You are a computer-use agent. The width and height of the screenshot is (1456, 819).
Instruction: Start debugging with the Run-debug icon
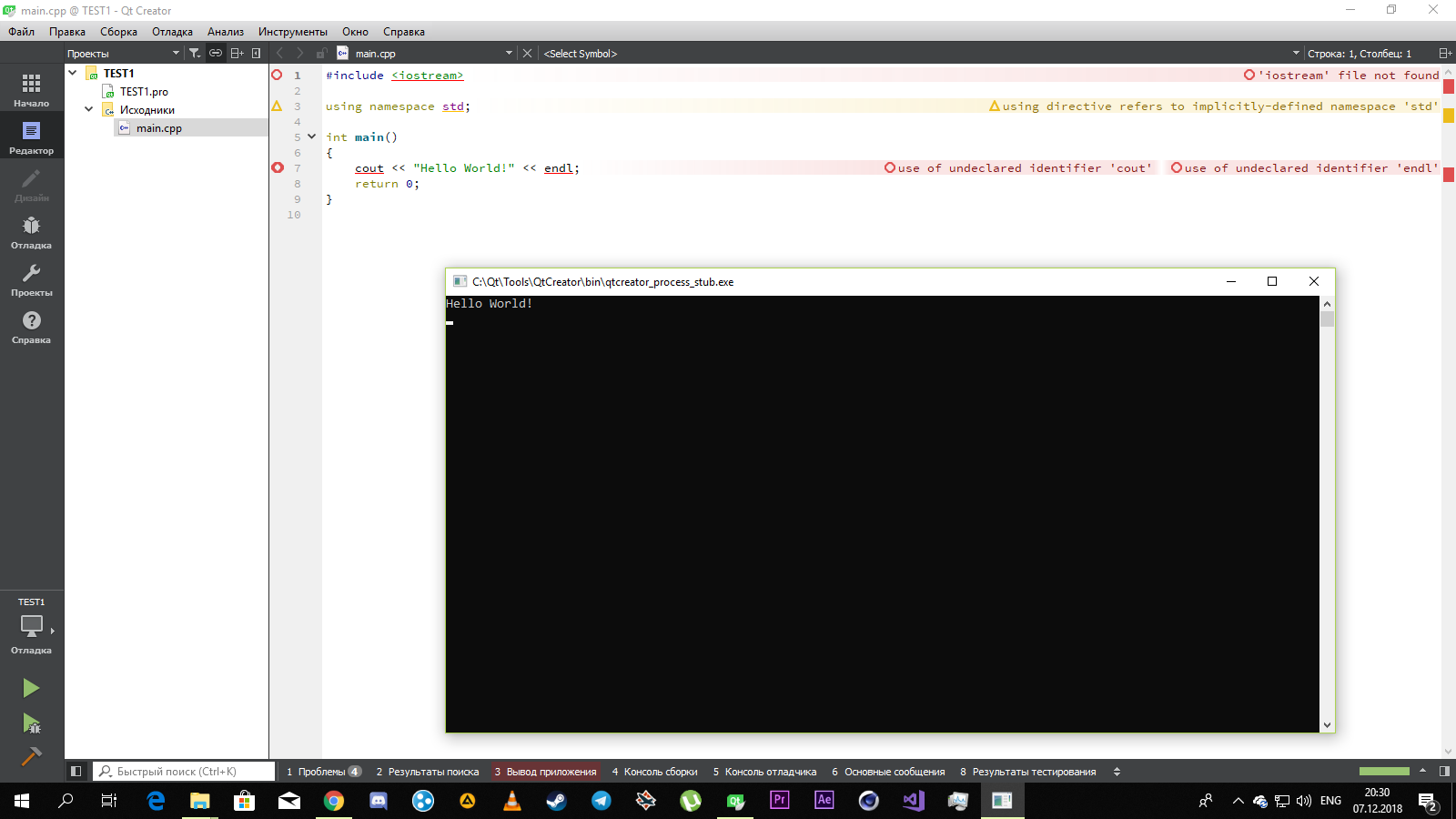tap(31, 723)
